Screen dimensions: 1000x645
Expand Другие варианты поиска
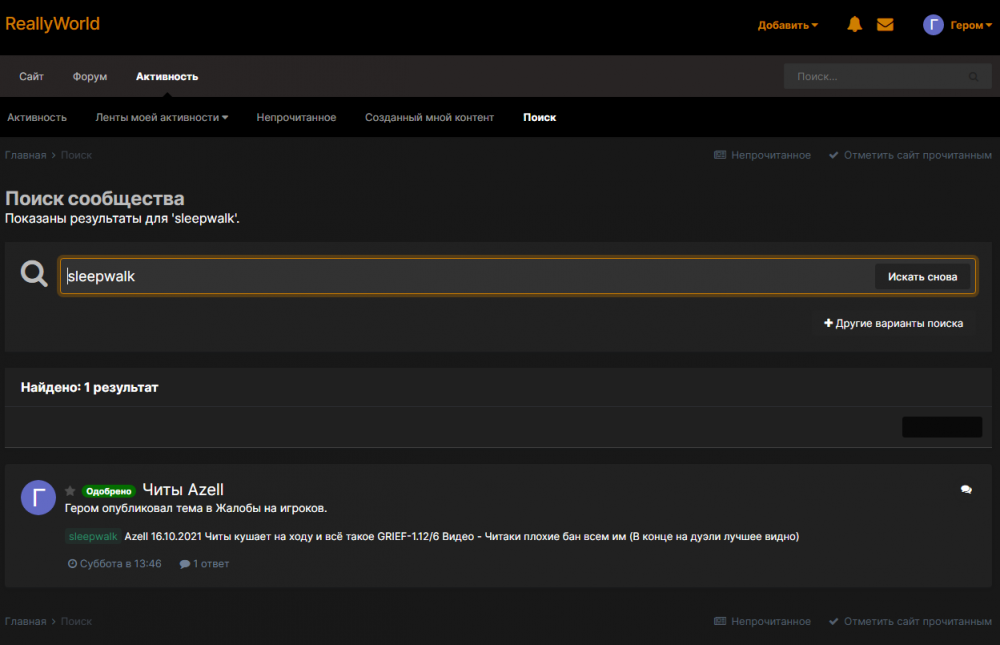click(893, 323)
